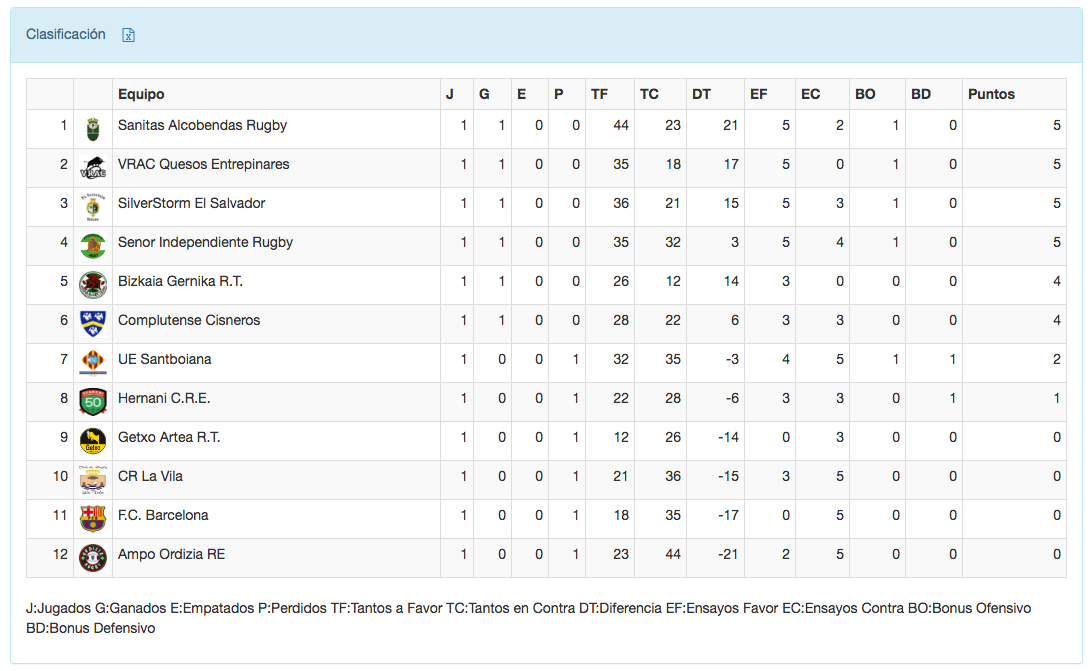The width and height of the screenshot is (1090, 671).
Task: Click the UE Santboiana crest
Action: point(93,361)
